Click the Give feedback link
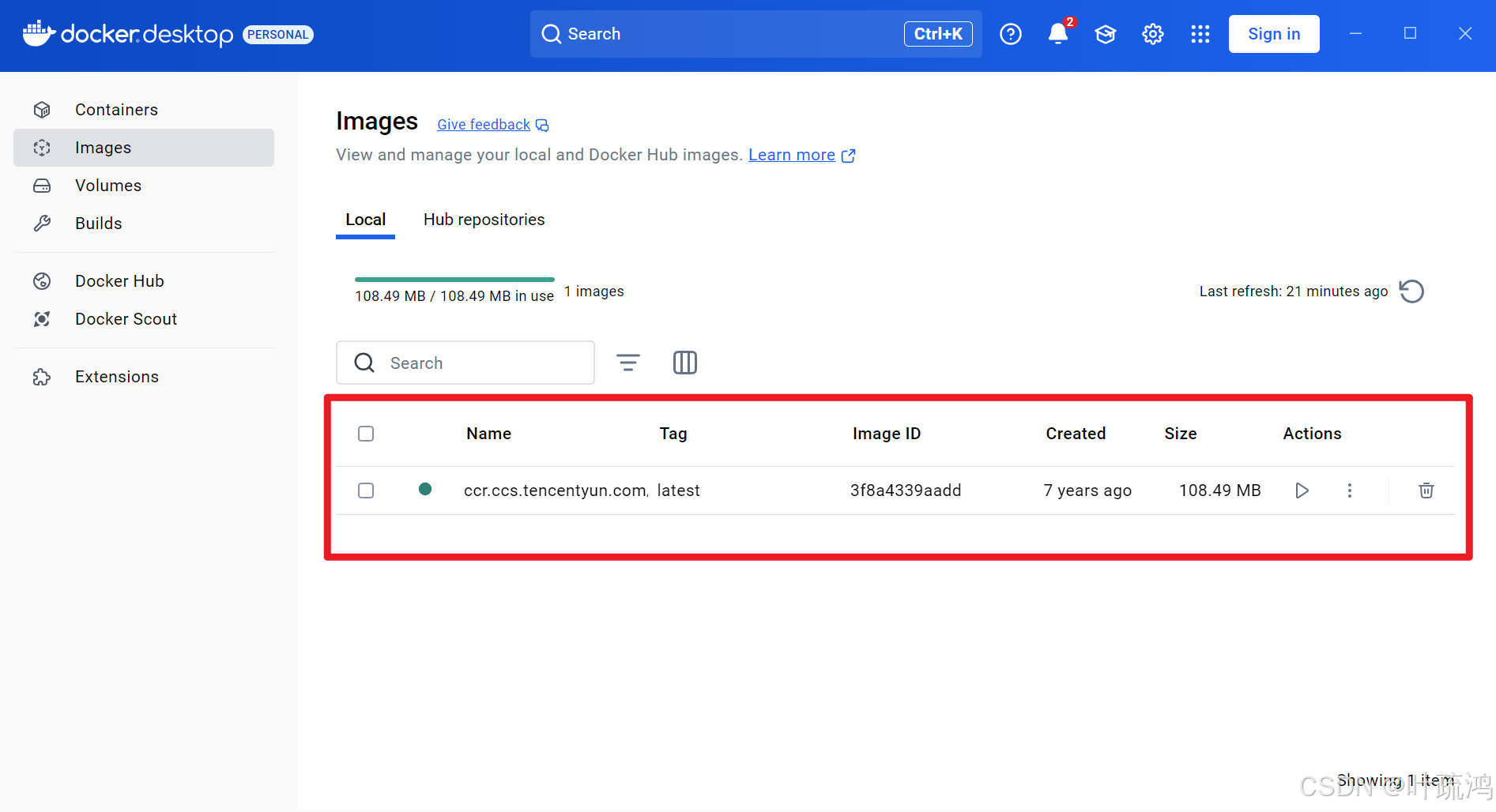 click(483, 124)
